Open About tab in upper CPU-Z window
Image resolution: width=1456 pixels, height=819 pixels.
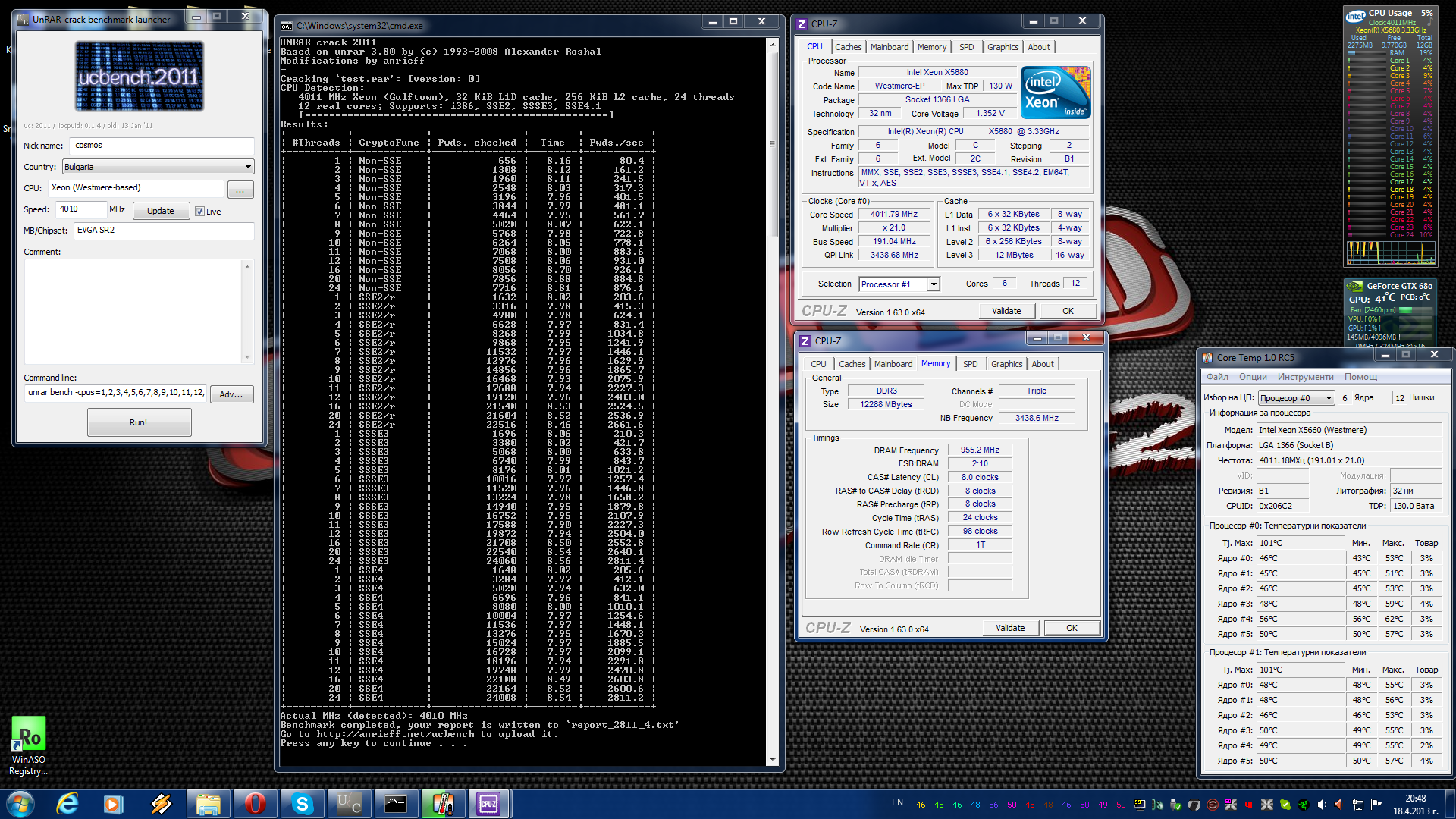point(1039,47)
